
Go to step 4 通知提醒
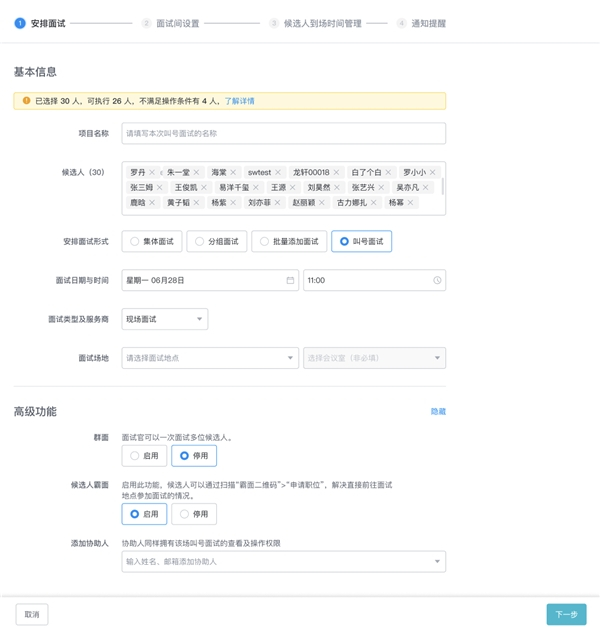click(421, 23)
